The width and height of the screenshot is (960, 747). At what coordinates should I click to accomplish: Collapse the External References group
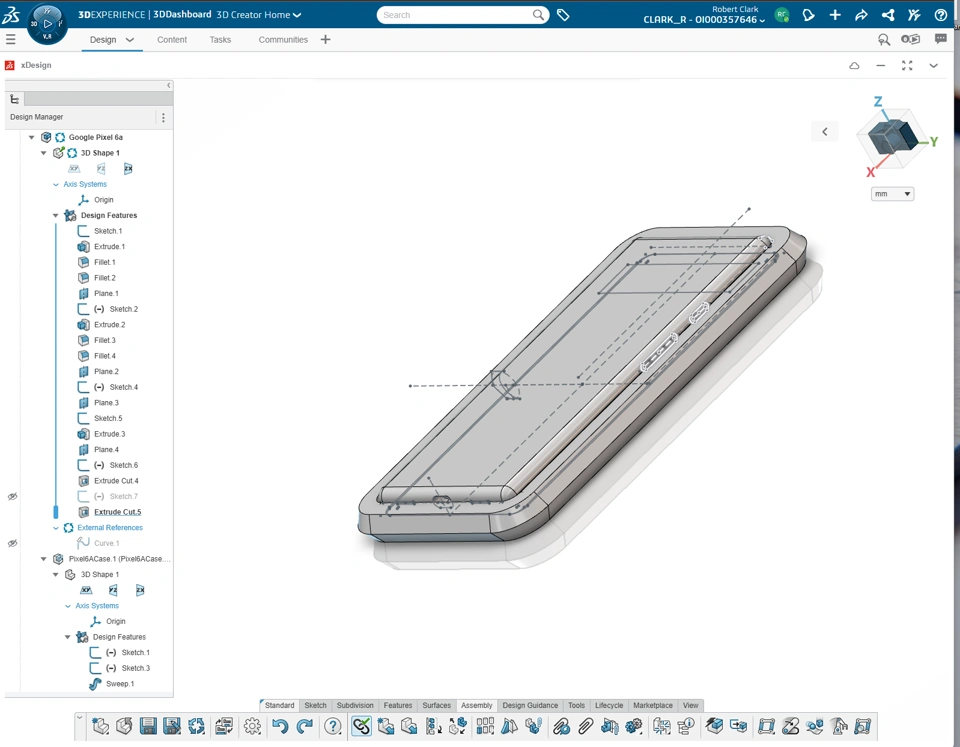pyautogui.click(x=56, y=528)
